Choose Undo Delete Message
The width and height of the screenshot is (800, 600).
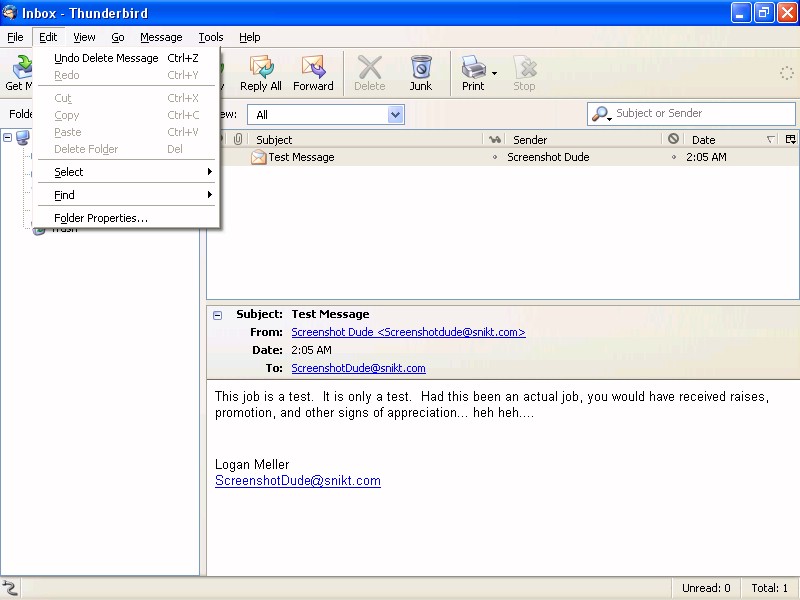(127, 58)
